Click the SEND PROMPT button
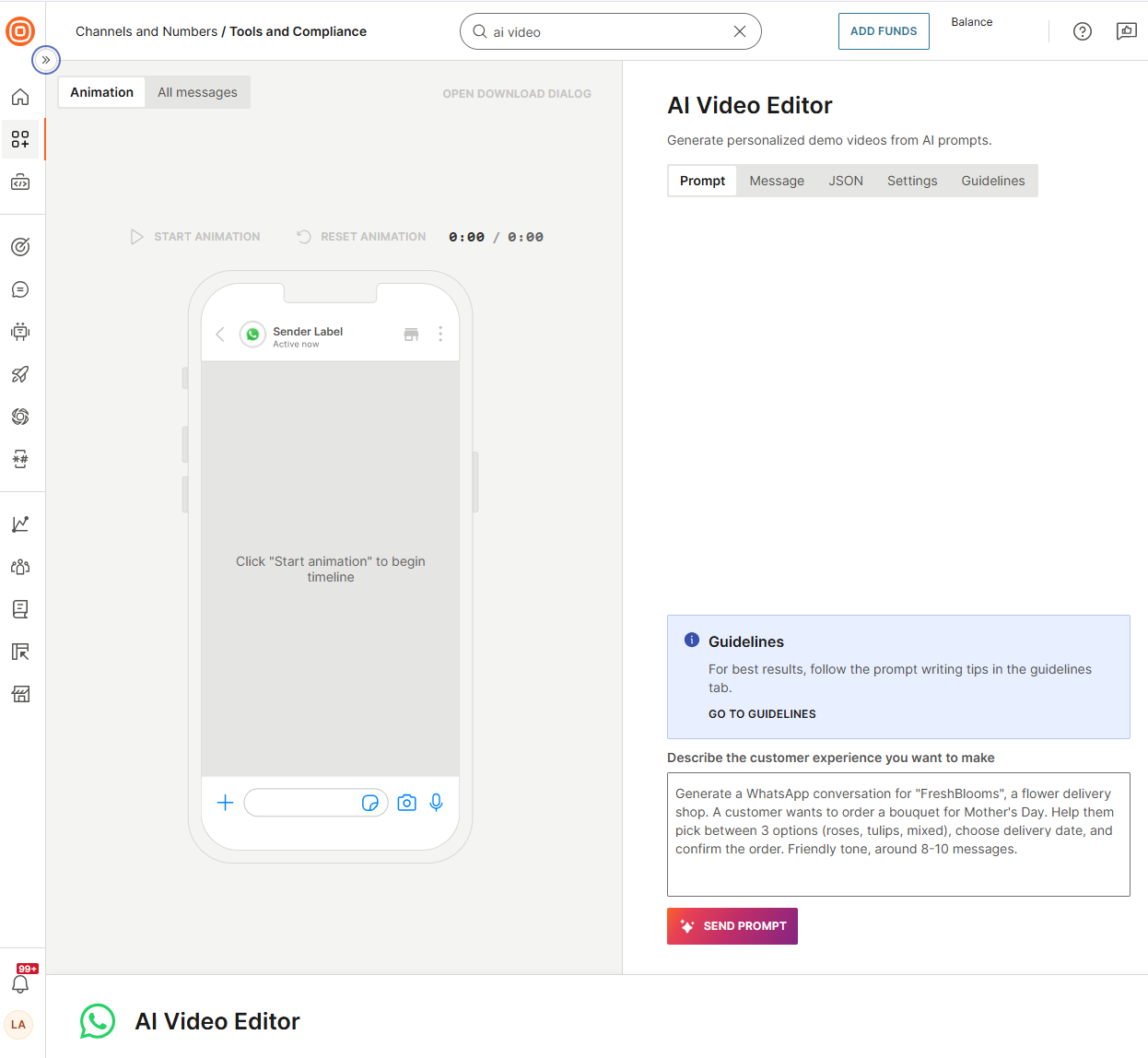The height and width of the screenshot is (1058, 1148). (x=732, y=925)
